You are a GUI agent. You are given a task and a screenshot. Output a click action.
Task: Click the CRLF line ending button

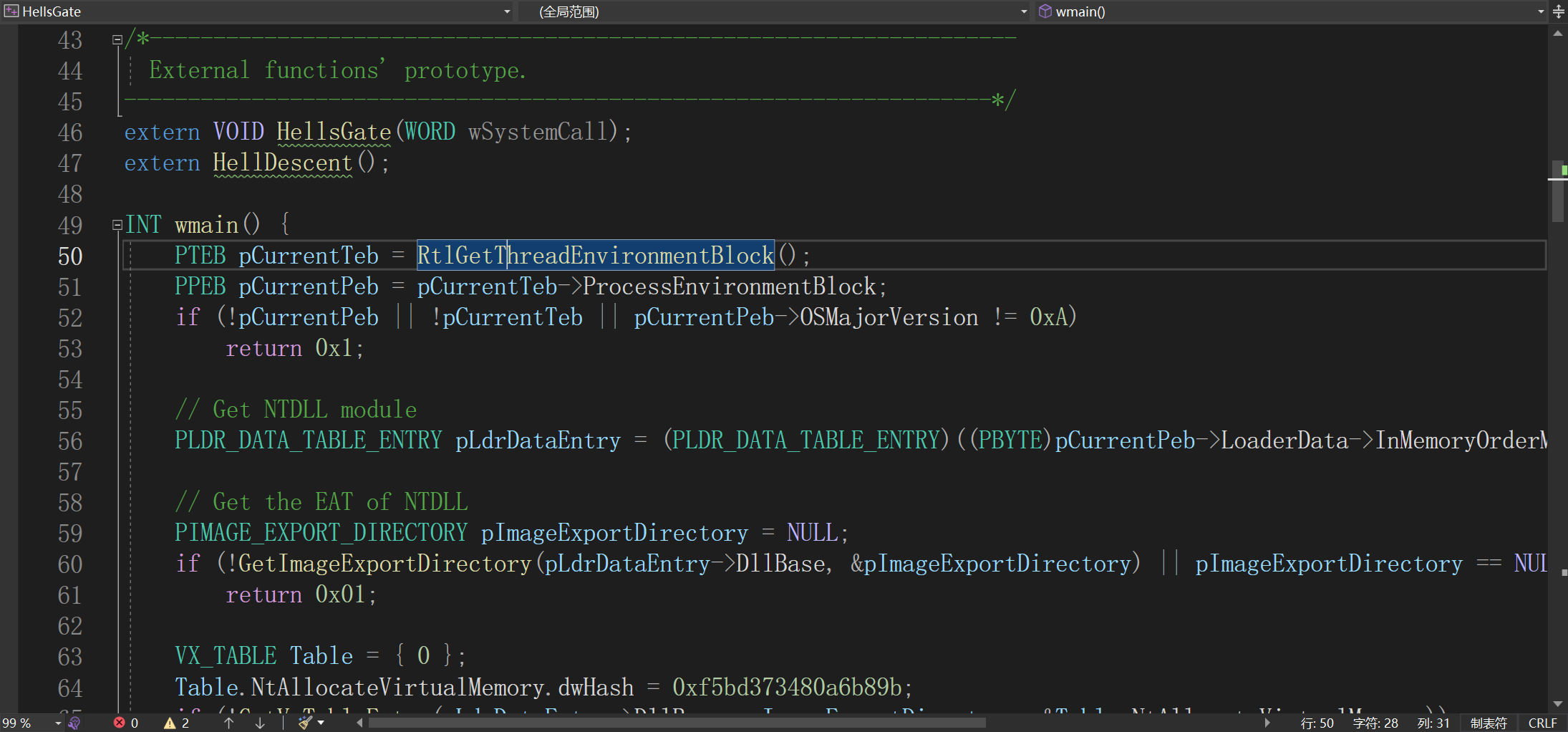[1542, 723]
